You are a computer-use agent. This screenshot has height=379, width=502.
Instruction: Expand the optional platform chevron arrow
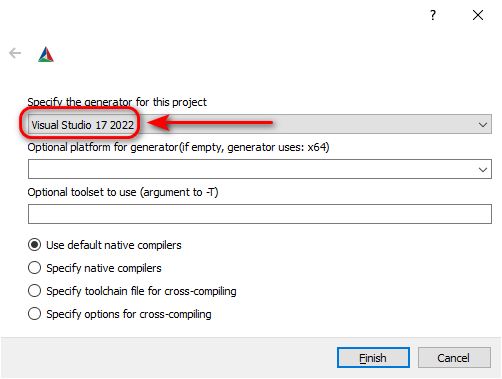click(483, 170)
